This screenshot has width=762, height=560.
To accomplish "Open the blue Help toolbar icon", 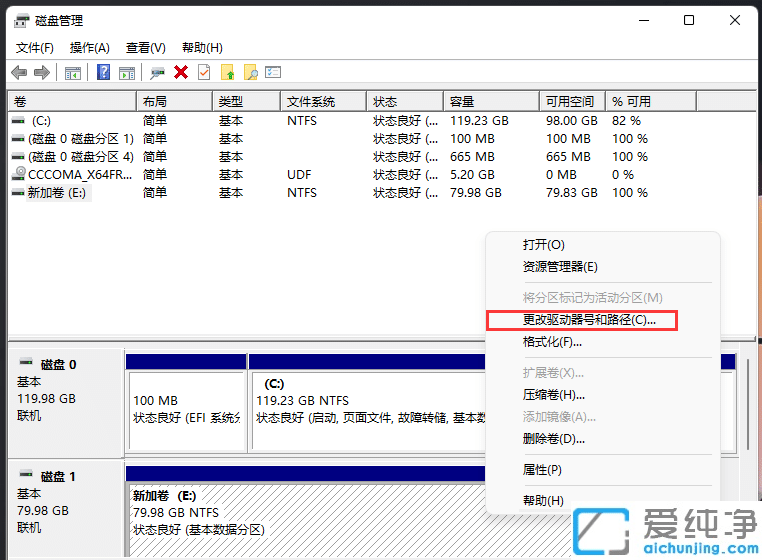I will point(104,72).
